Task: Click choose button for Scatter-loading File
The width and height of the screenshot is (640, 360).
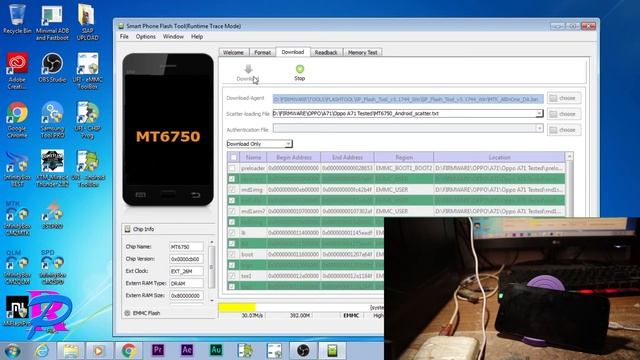Action: click(x=564, y=114)
